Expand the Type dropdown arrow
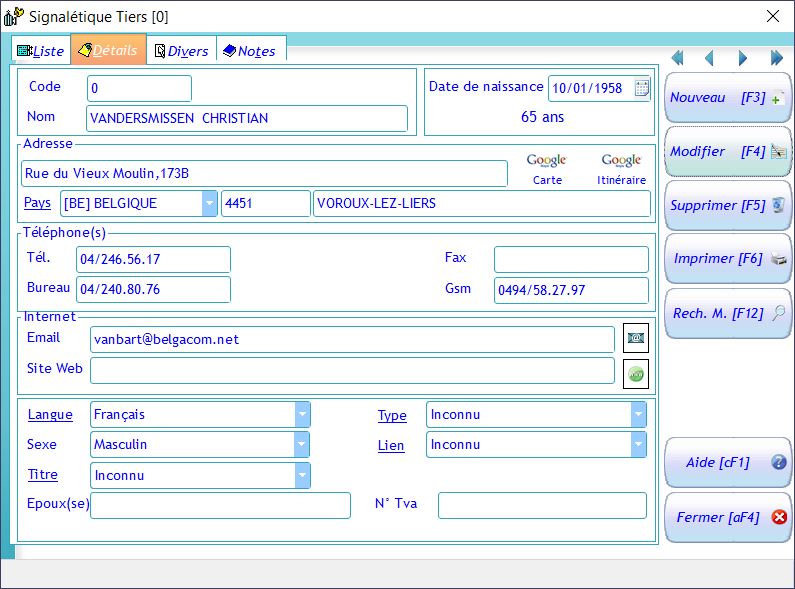 pos(638,414)
